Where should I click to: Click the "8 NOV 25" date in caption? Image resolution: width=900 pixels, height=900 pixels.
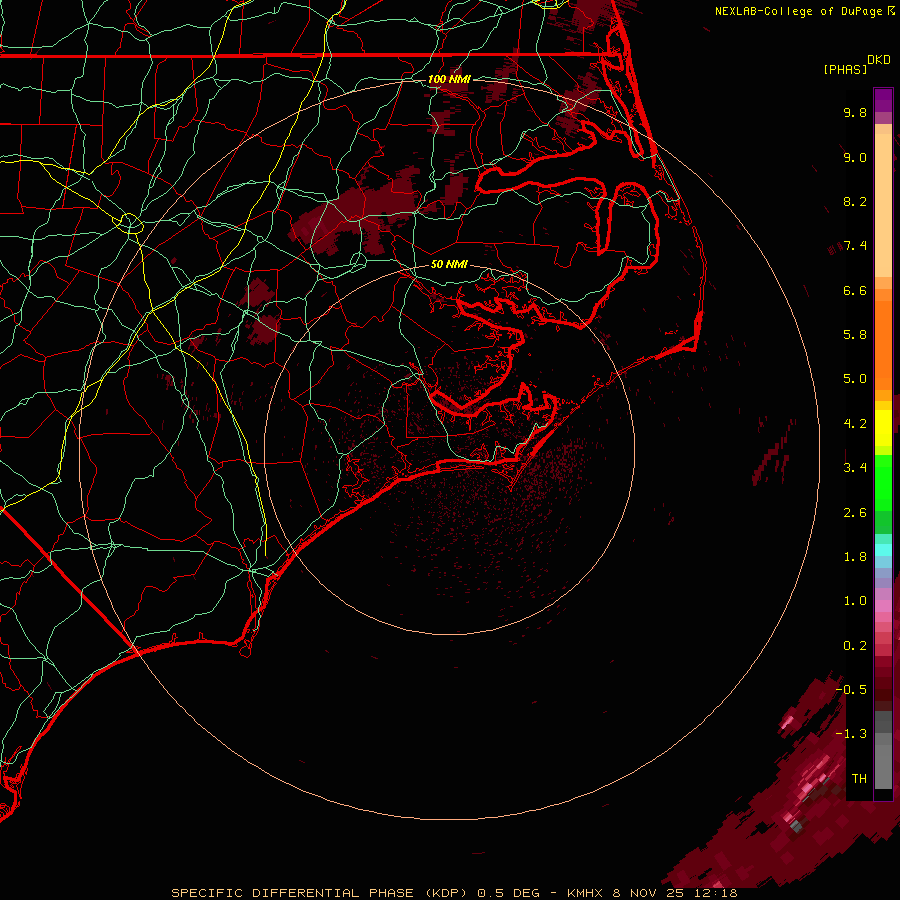pos(648,893)
